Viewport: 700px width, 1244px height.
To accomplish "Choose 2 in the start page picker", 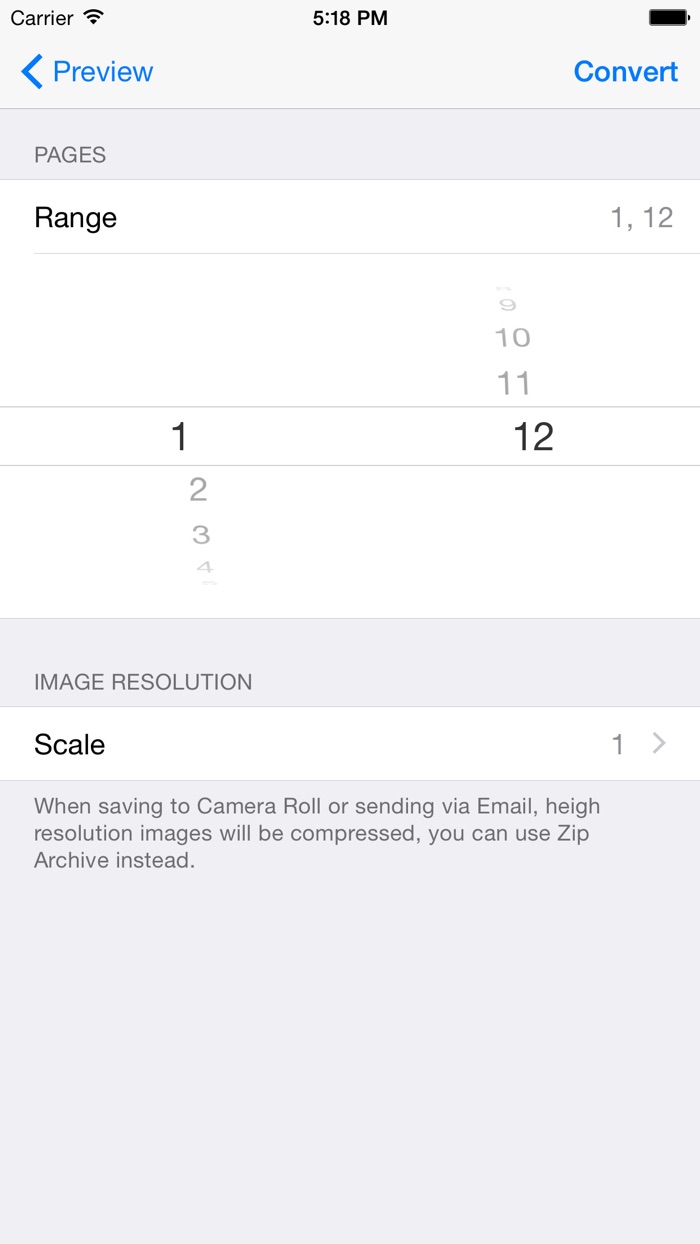I will (x=198, y=489).
